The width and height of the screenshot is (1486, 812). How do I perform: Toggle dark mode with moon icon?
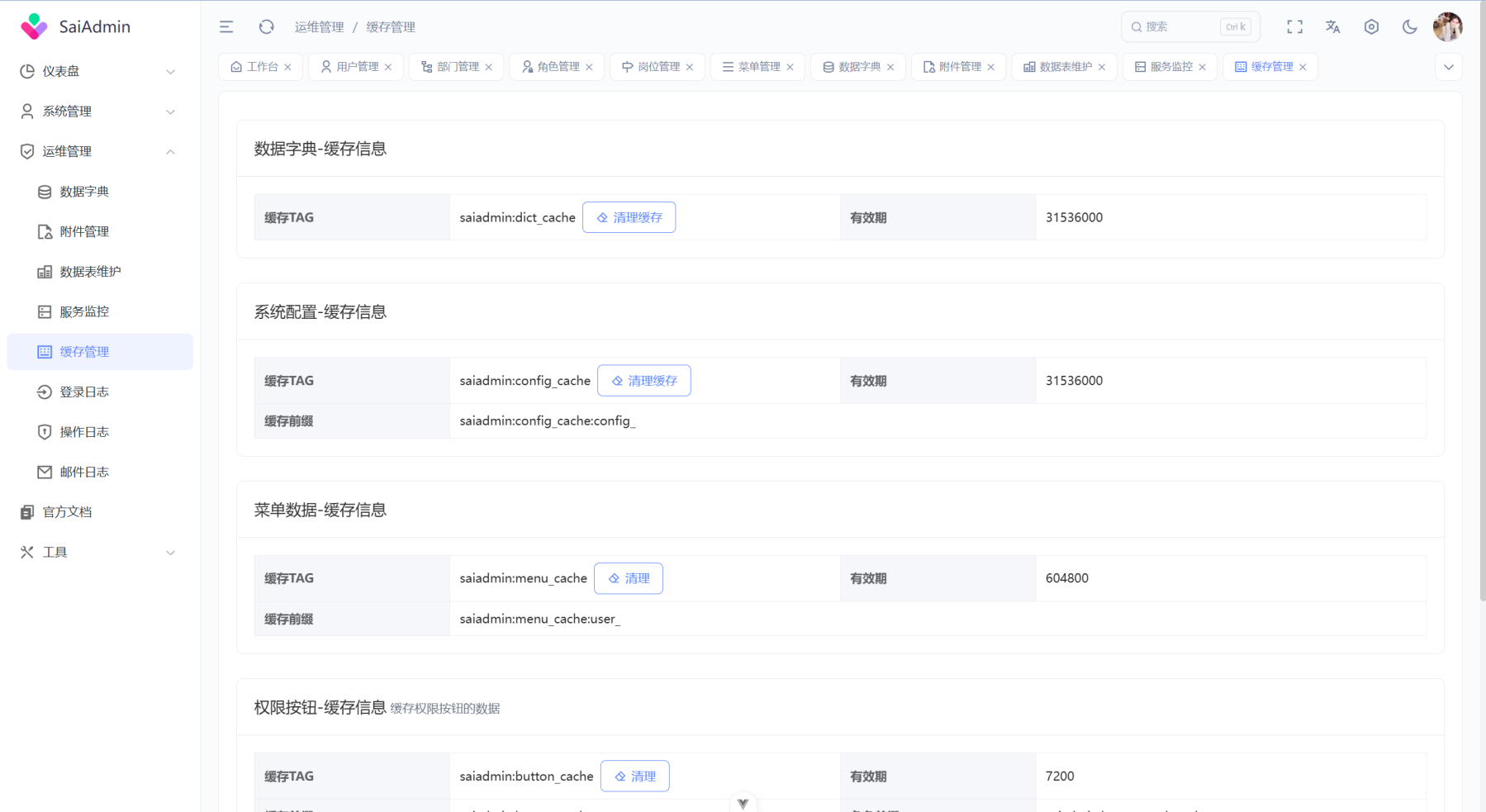(x=1409, y=27)
